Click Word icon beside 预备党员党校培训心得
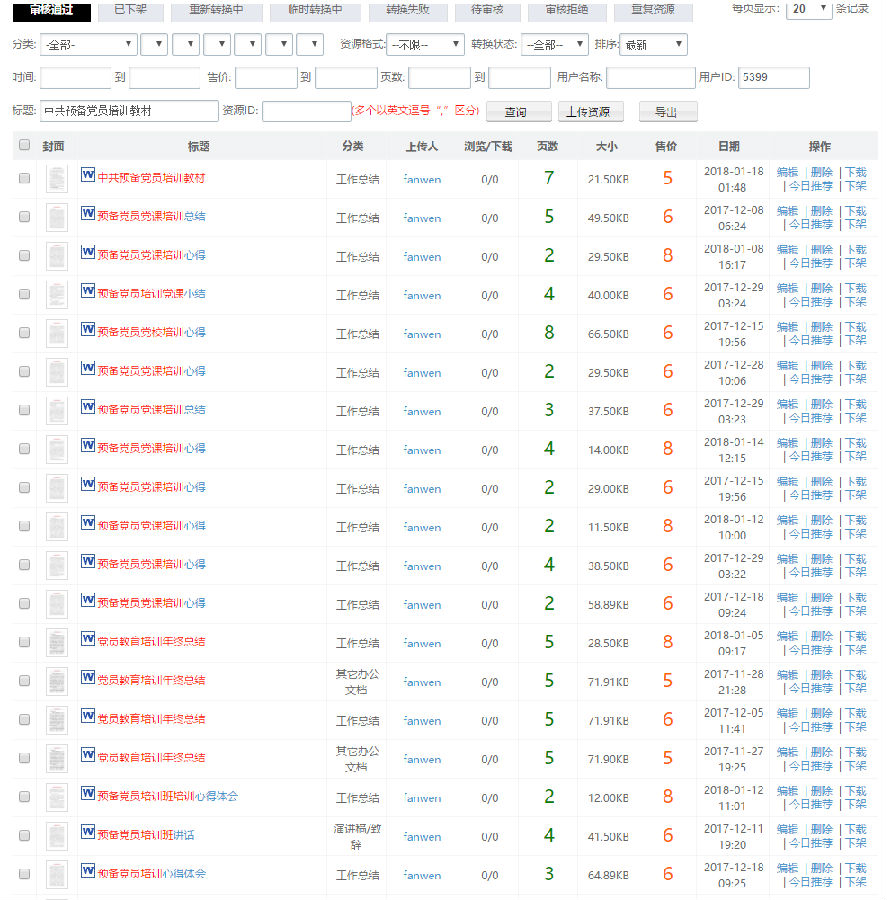 [x=88, y=330]
